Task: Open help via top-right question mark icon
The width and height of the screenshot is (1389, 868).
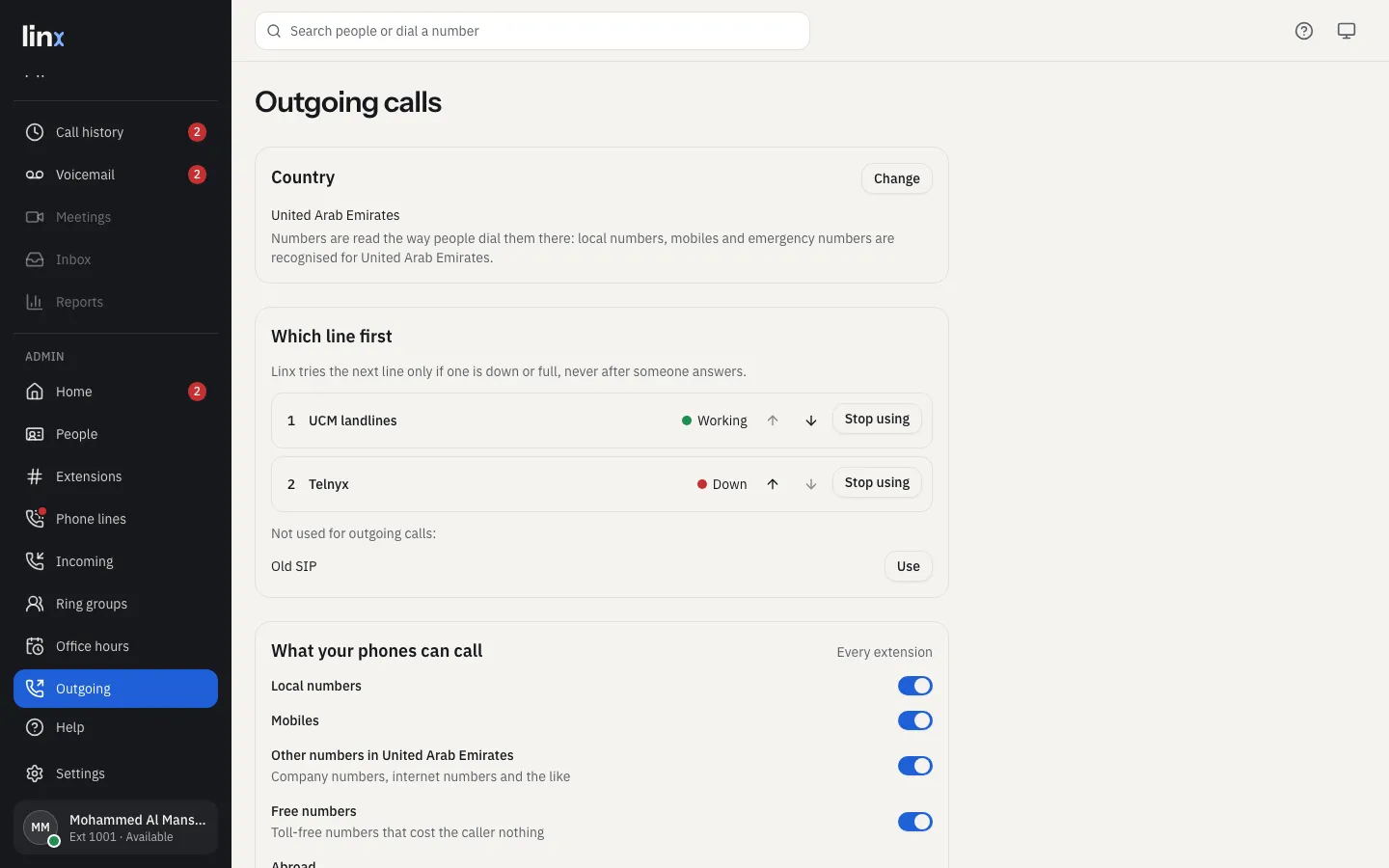Action: point(1304,31)
